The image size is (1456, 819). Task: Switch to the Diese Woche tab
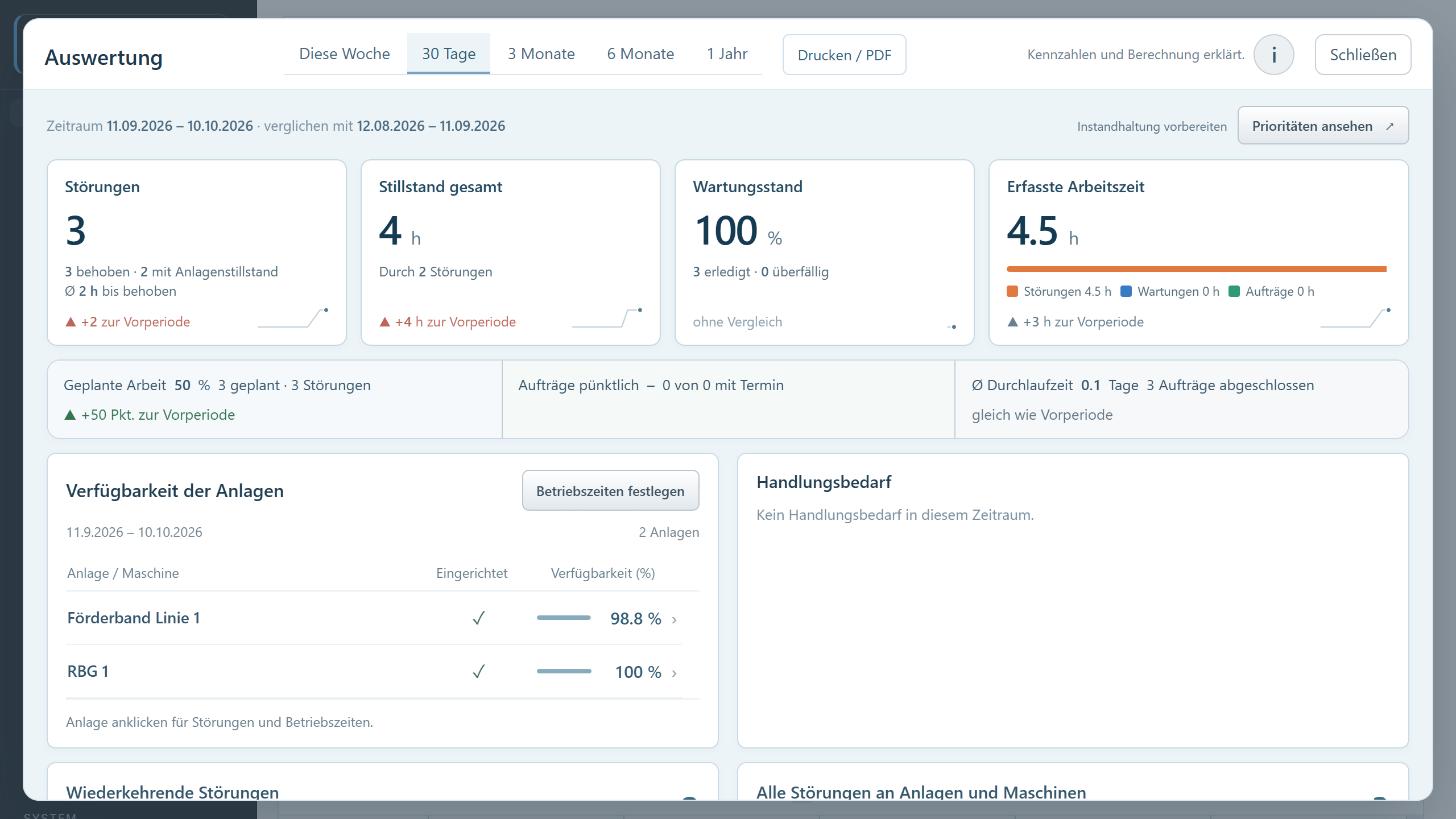[345, 54]
